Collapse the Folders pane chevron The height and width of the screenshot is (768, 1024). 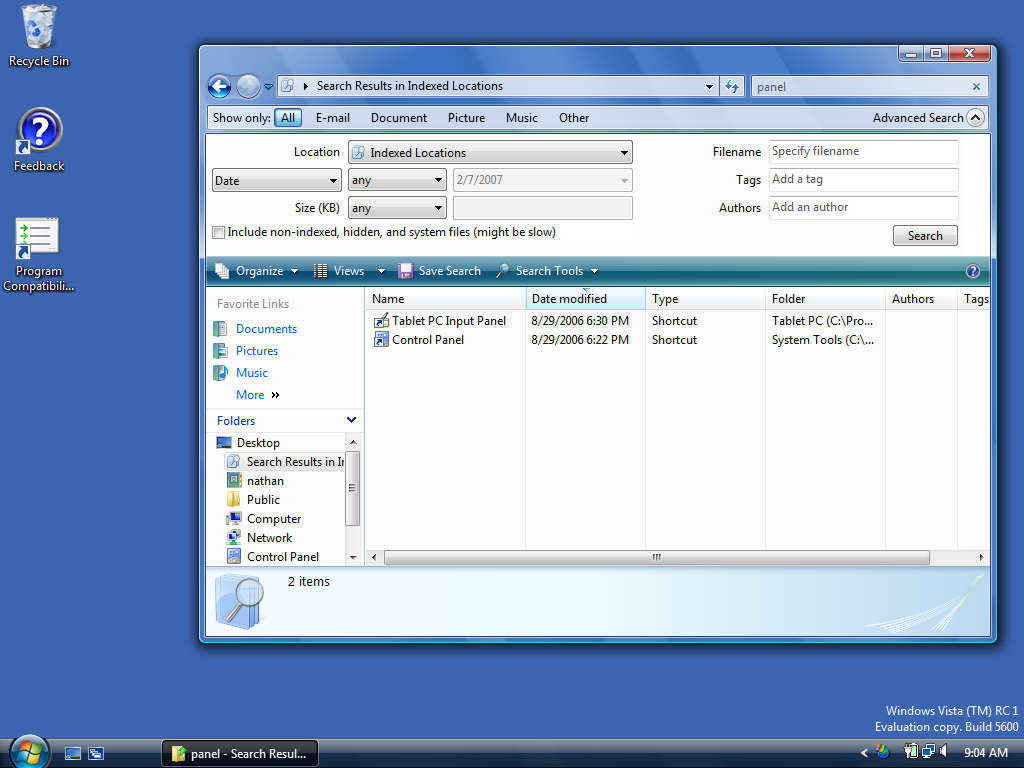351,421
